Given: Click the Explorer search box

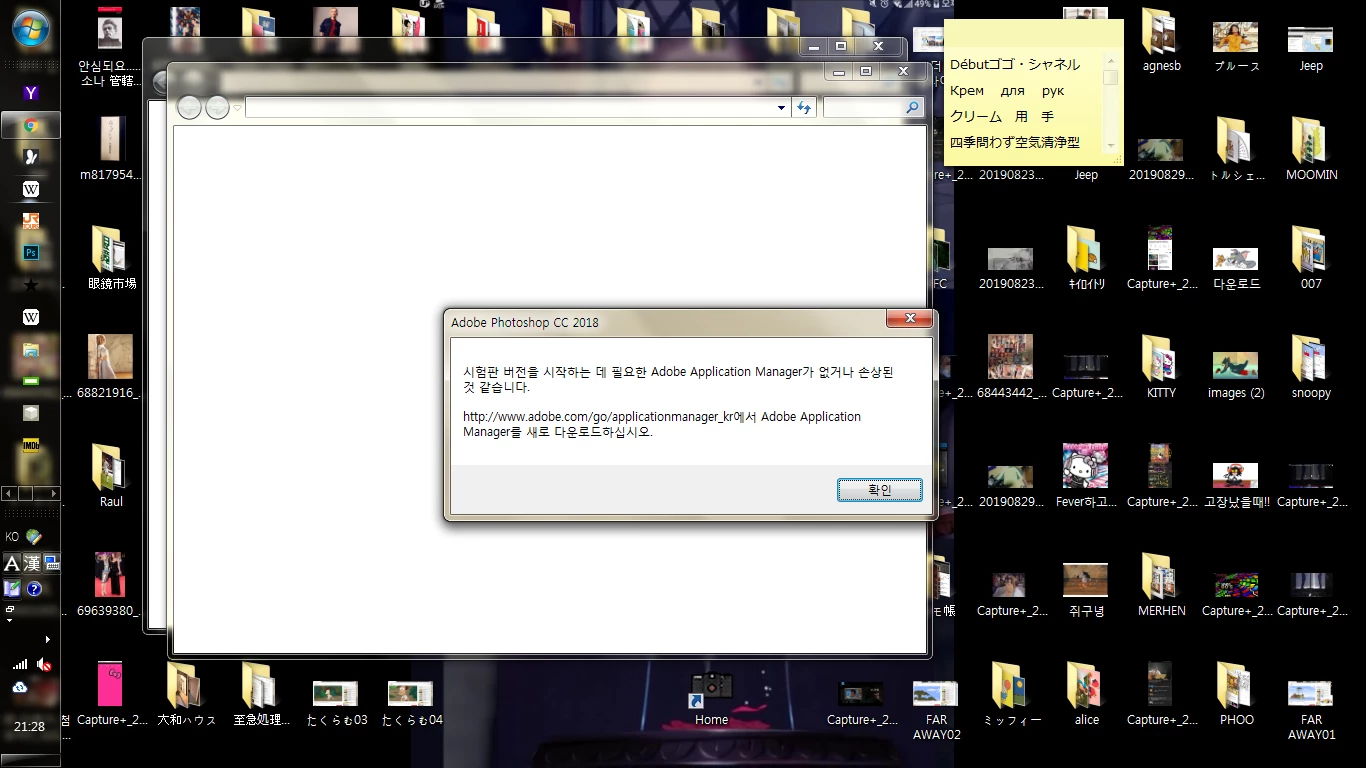Looking at the screenshot, I should (x=873, y=108).
